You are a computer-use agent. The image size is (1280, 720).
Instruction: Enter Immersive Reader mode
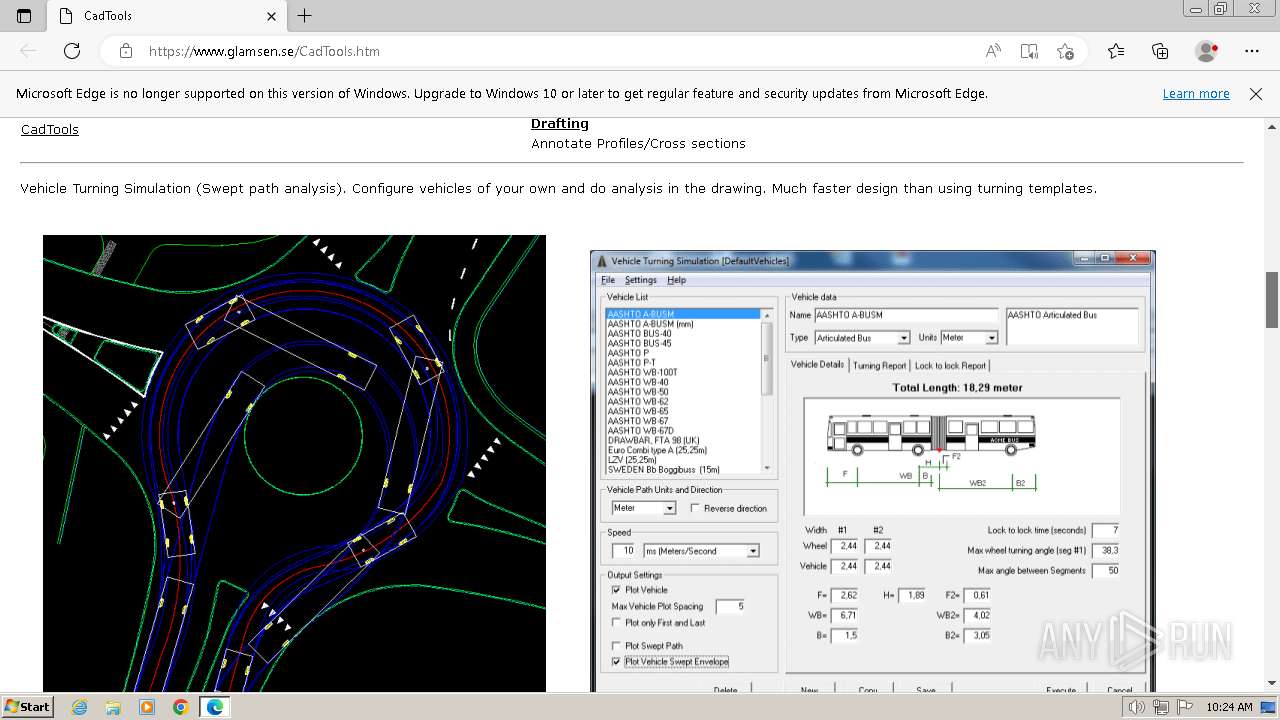pyautogui.click(x=1029, y=51)
